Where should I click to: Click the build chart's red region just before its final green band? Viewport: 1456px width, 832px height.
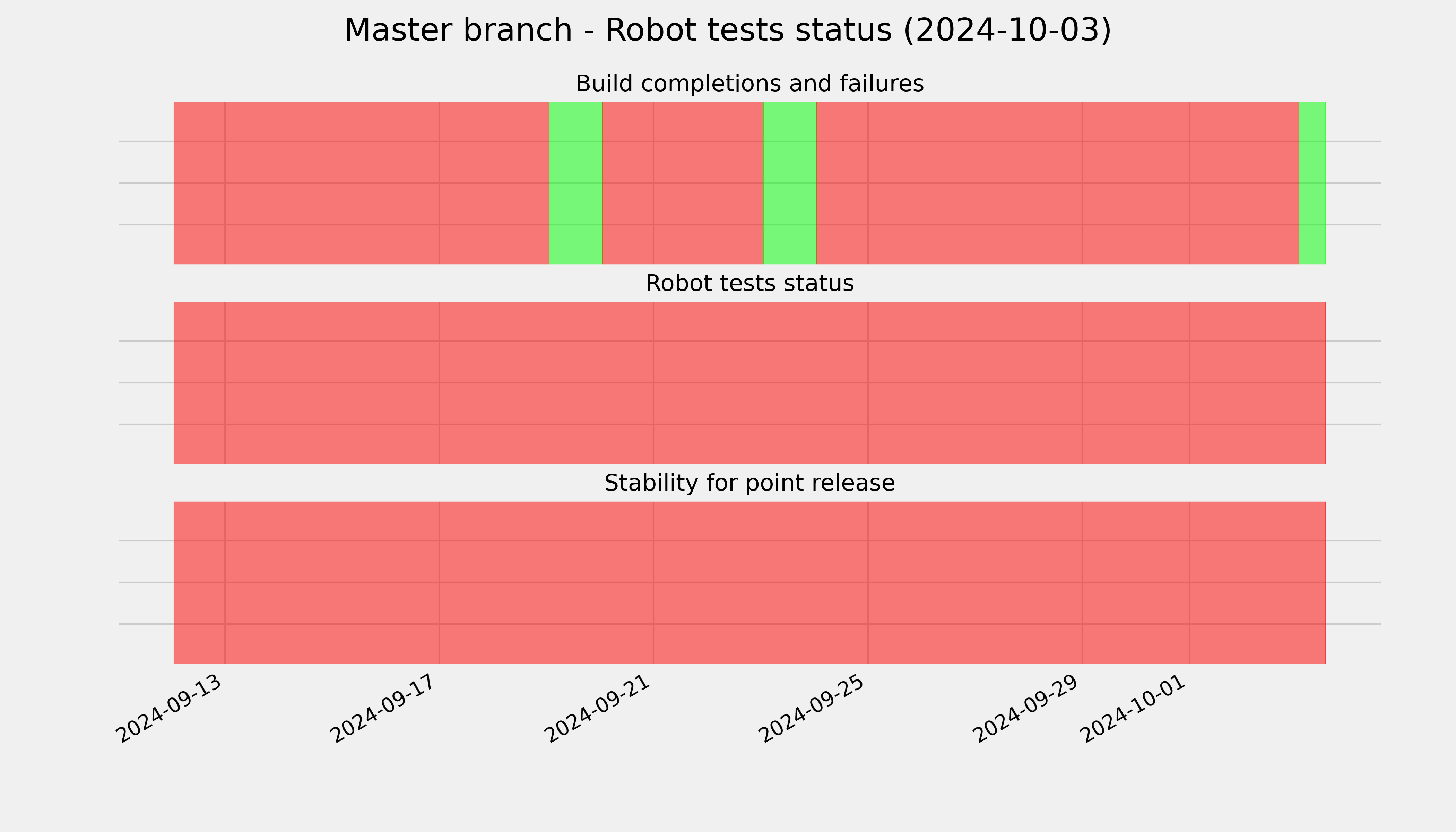pyautogui.click(x=1058, y=183)
